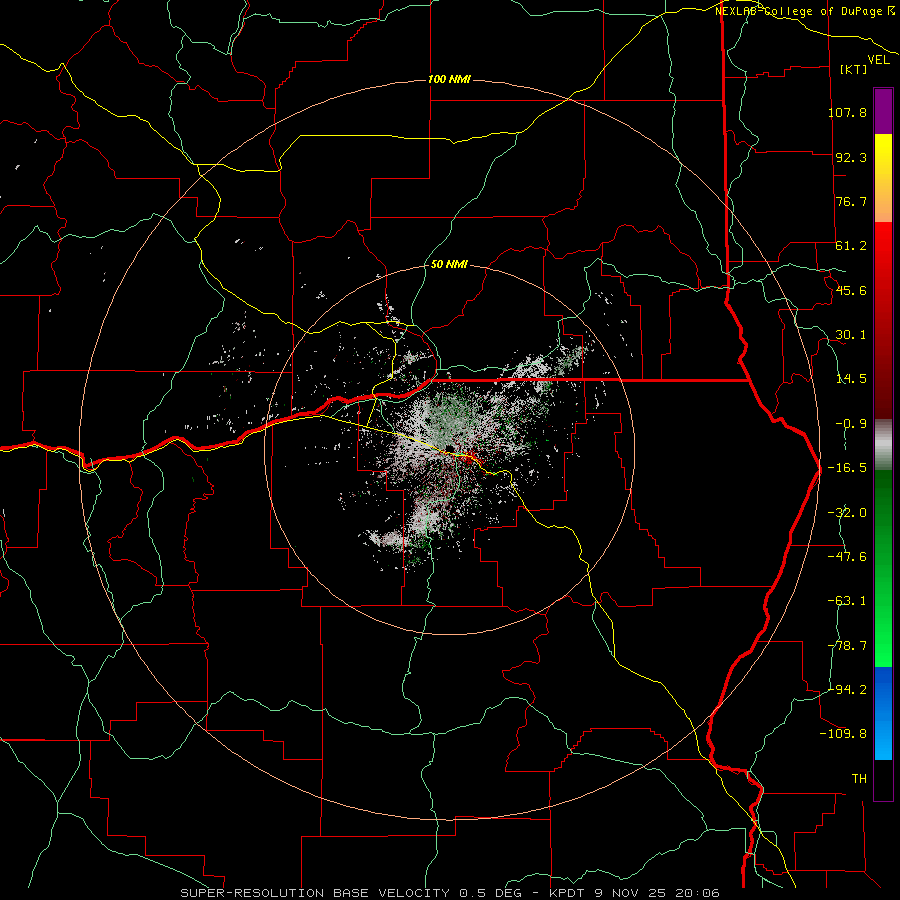The height and width of the screenshot is (900, 900).
Task: Click the 50 NMI range ring label
Action: (449, 264)
